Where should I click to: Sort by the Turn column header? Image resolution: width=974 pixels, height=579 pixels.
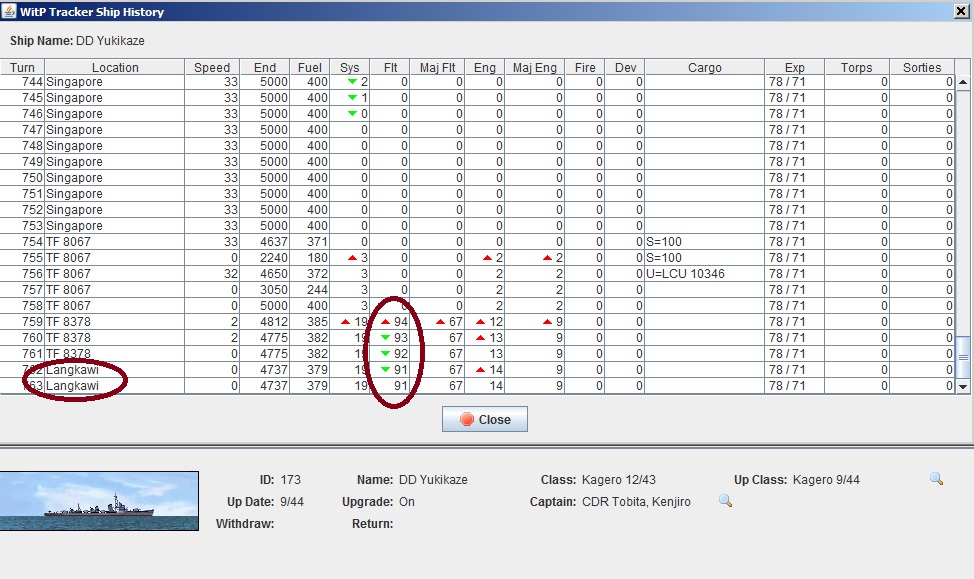[x=22, y=67]
